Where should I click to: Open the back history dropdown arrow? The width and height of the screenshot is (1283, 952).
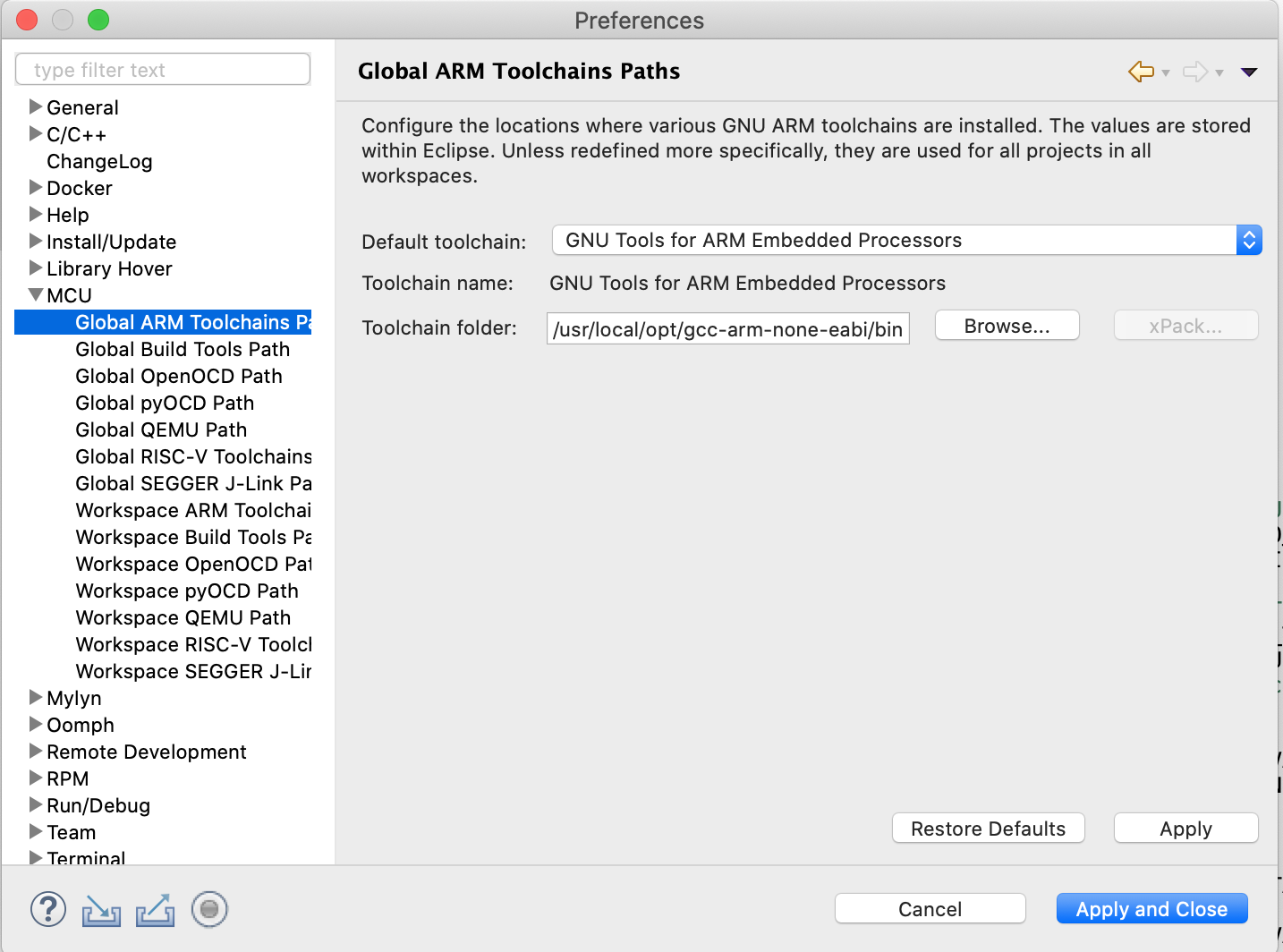[1166, 73]
